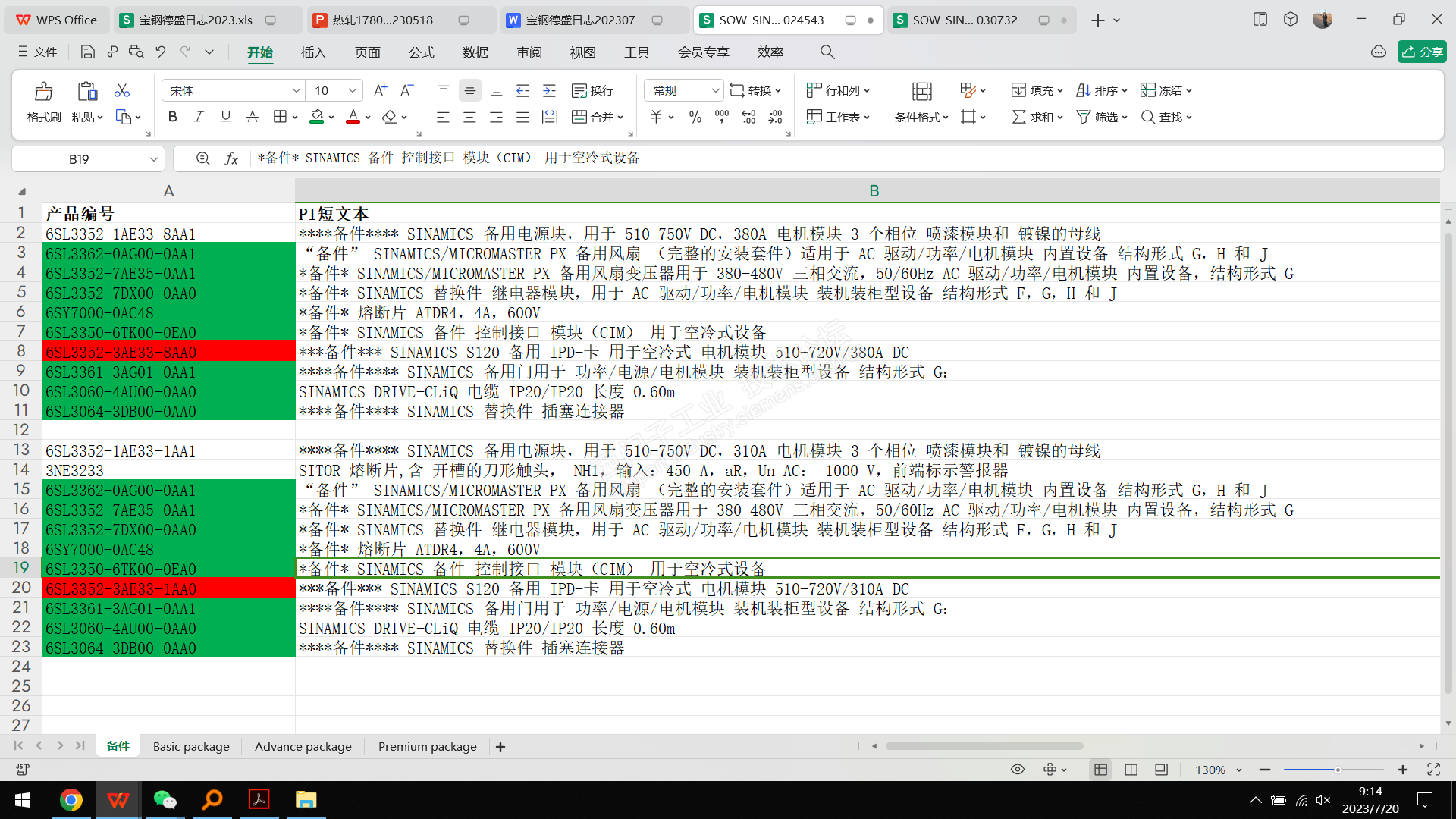Toggle Bold formatting
The width and height of the screenshot is (1456, 819).
point(172,117)
